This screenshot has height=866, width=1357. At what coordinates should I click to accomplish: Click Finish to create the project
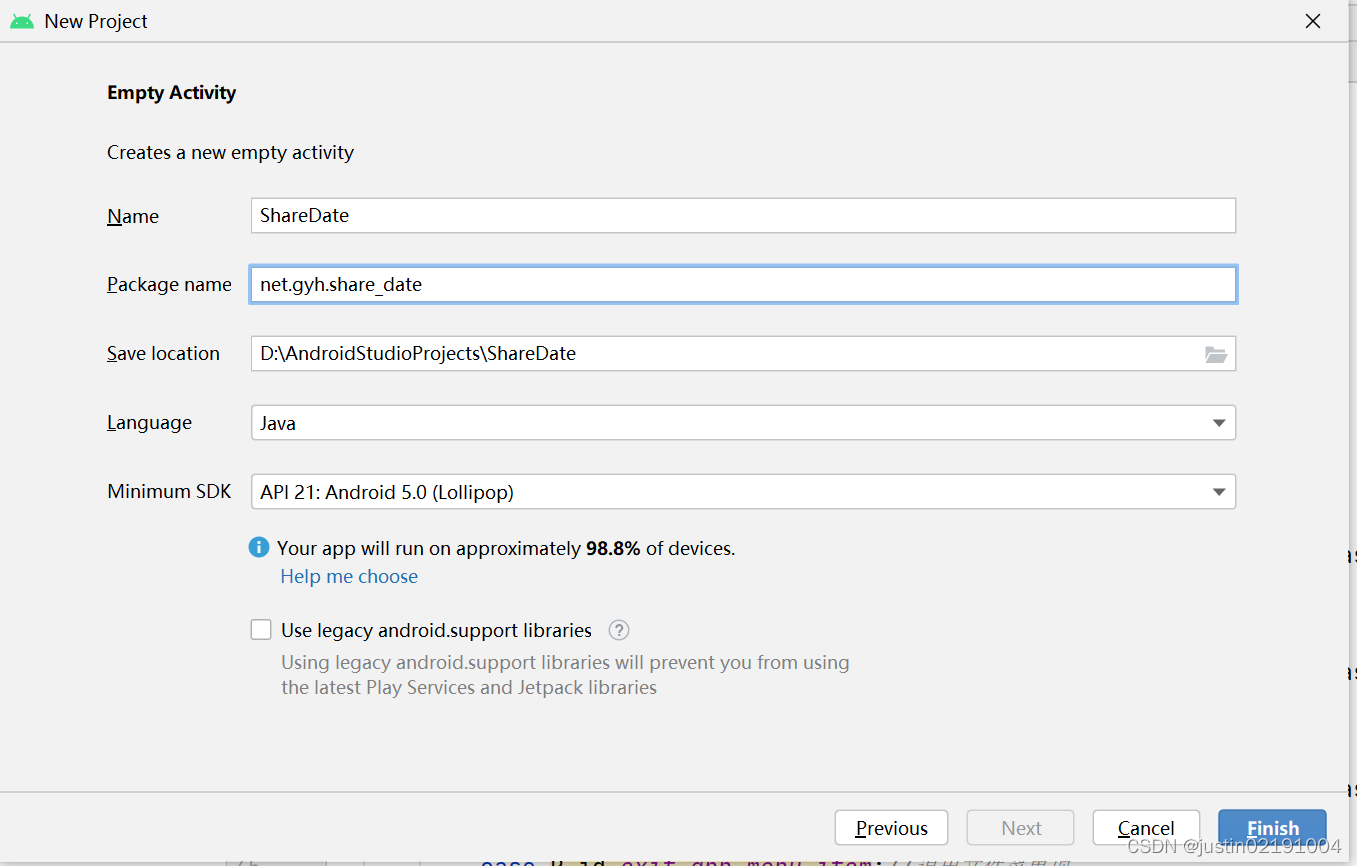[1272, 828]
